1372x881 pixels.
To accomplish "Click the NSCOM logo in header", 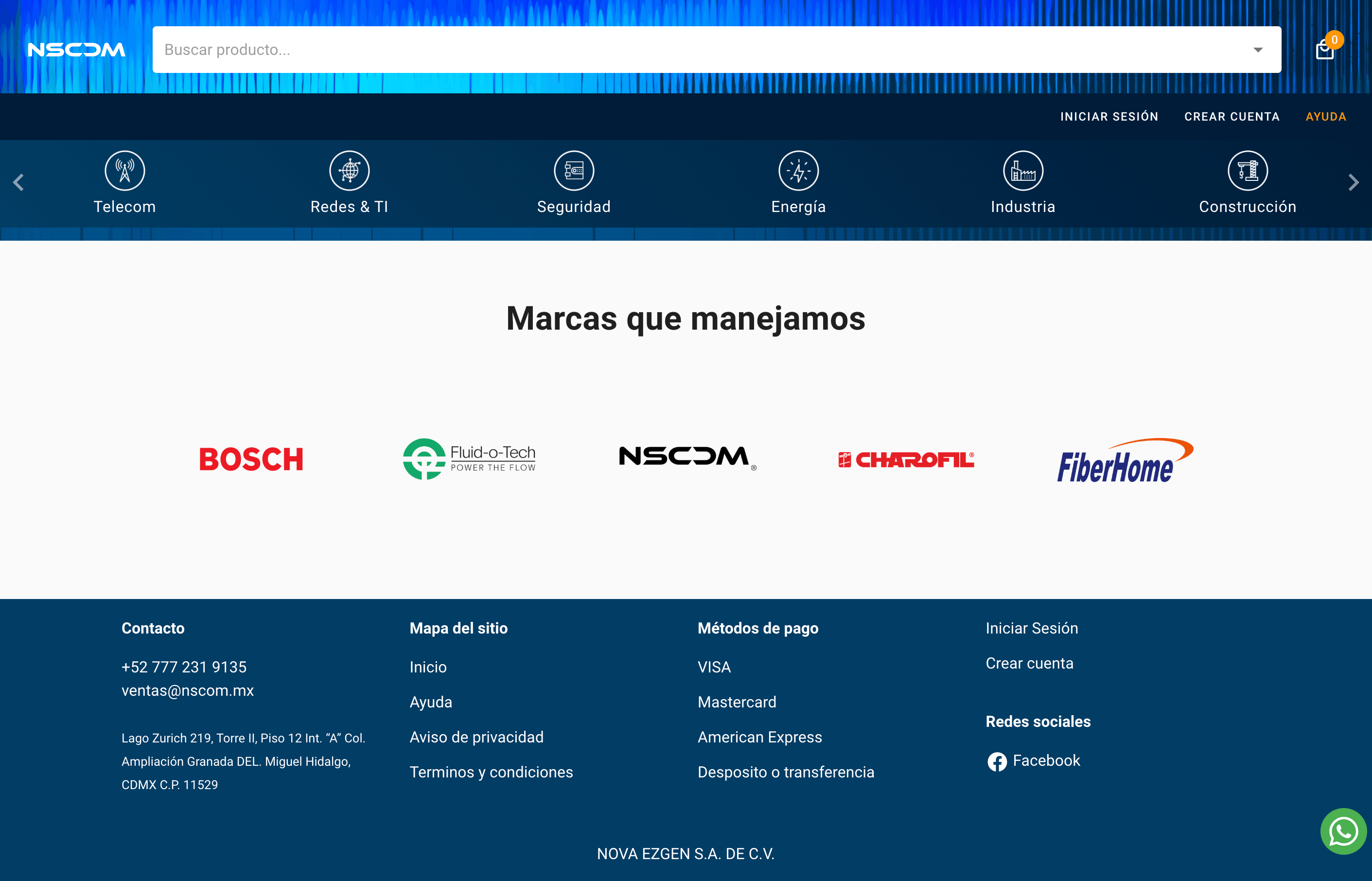I will [x=77, y=50].
